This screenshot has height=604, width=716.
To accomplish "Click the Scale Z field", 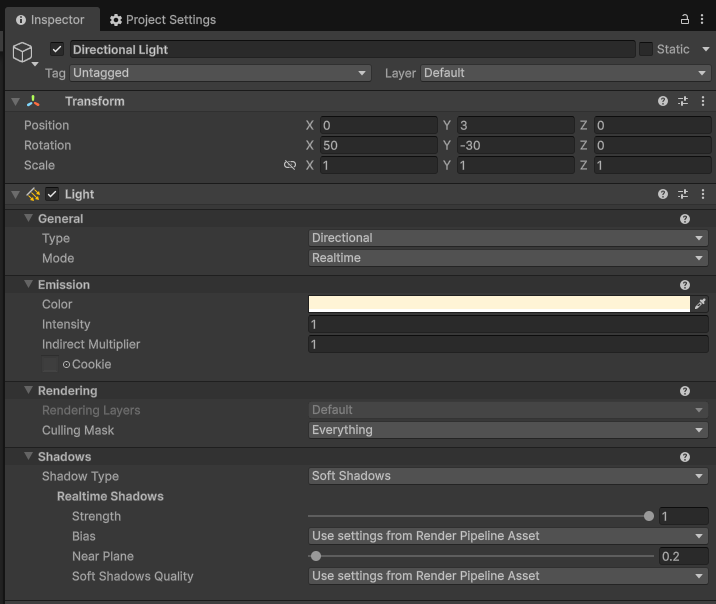I will pyautogui.click(x=653, y=165).
